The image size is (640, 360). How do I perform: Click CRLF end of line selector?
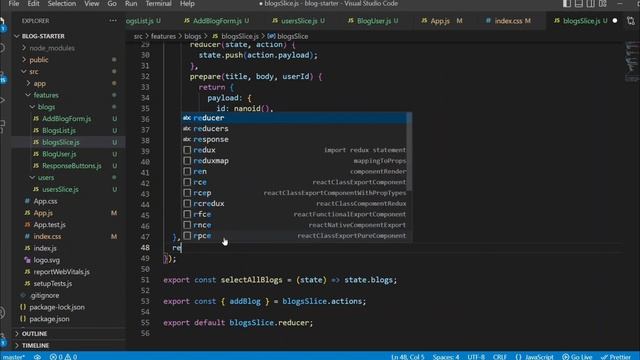[x=500, y=357]
